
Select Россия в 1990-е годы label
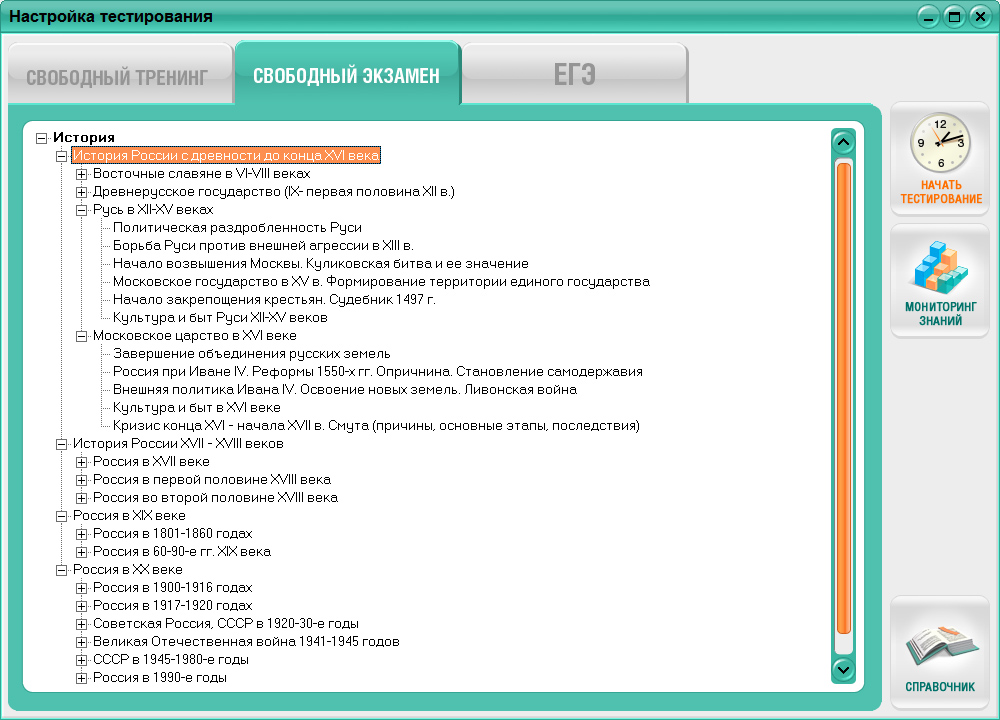[159, 678]
